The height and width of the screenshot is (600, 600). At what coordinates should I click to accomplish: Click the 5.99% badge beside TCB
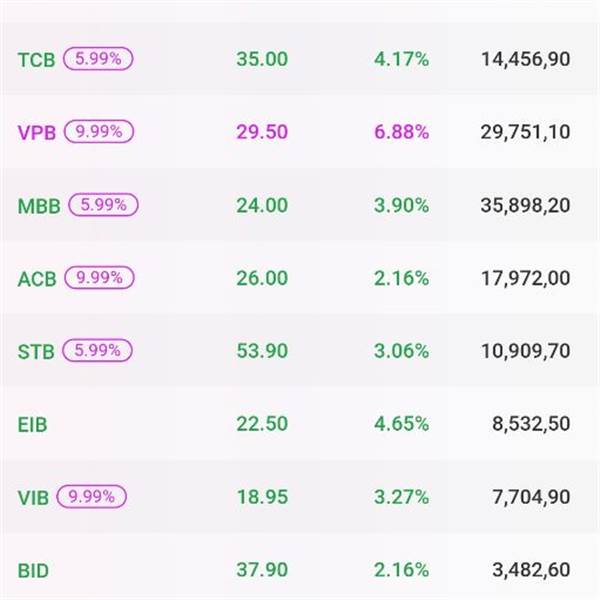click(98, 58)
